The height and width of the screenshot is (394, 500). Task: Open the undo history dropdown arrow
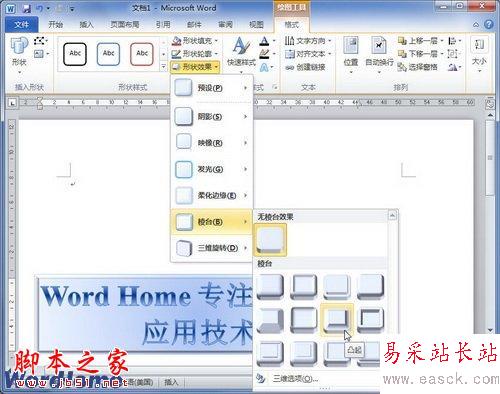48,8
